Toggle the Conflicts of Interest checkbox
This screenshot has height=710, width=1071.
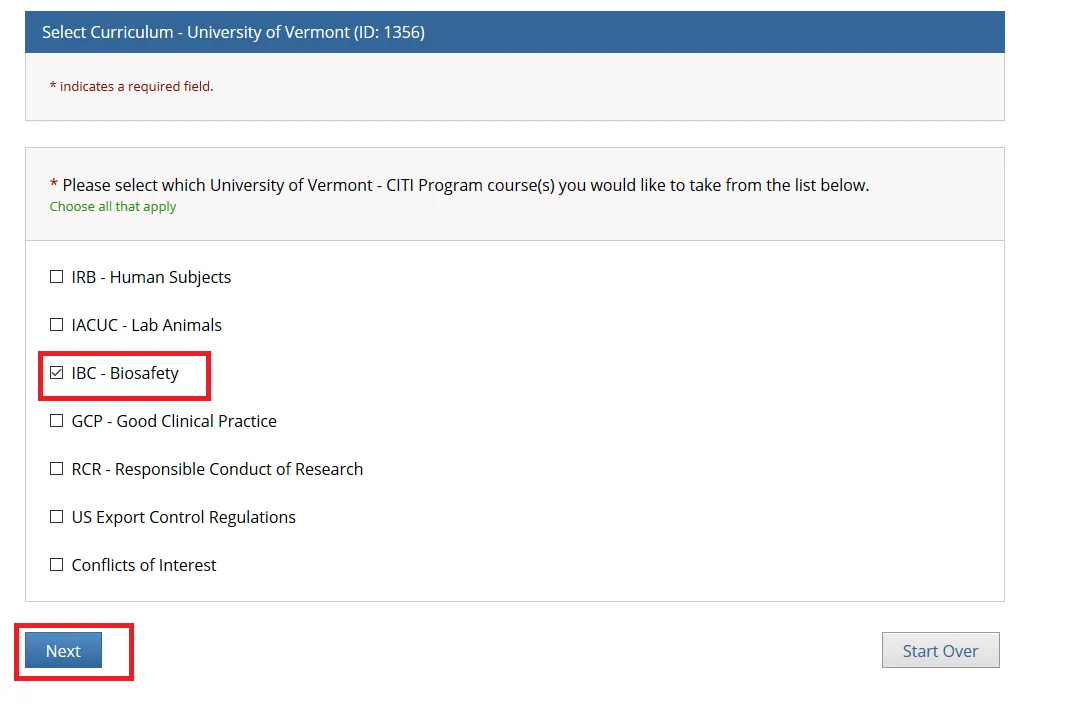tap(57, 565)
